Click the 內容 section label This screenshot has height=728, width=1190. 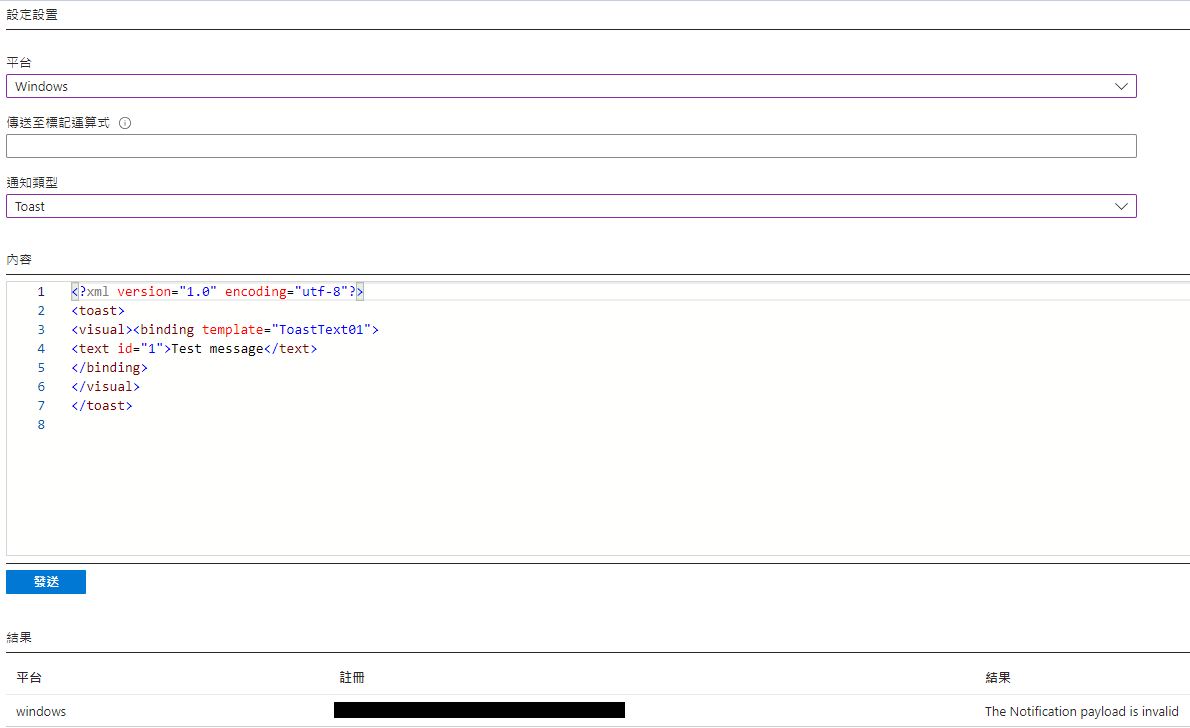[19, 260]
